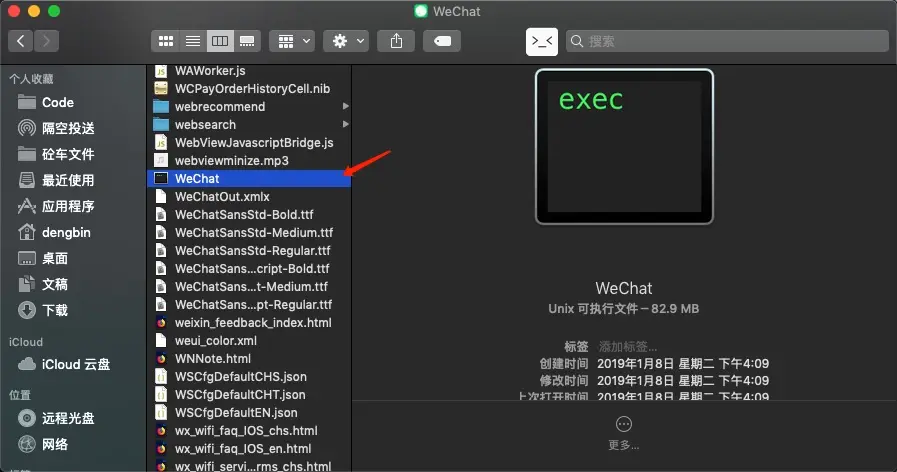Viewport: 897px width, 472px height.
Task: Click the 更多 more actions button
Action: 624,433
